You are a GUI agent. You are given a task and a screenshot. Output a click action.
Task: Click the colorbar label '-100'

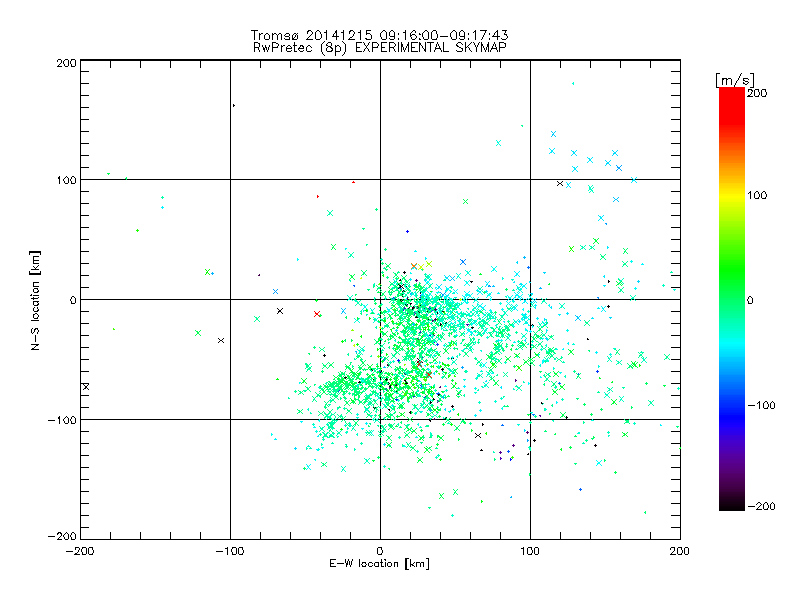point(761,406)
